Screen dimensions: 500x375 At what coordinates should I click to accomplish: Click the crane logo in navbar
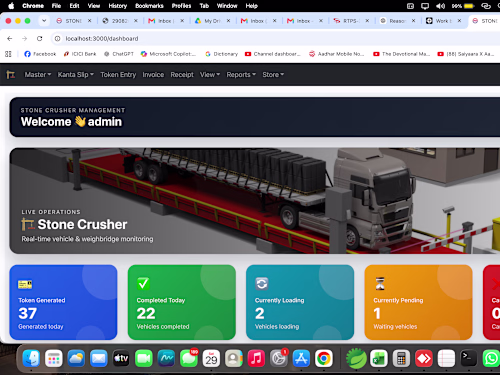[x=11, y=74]
